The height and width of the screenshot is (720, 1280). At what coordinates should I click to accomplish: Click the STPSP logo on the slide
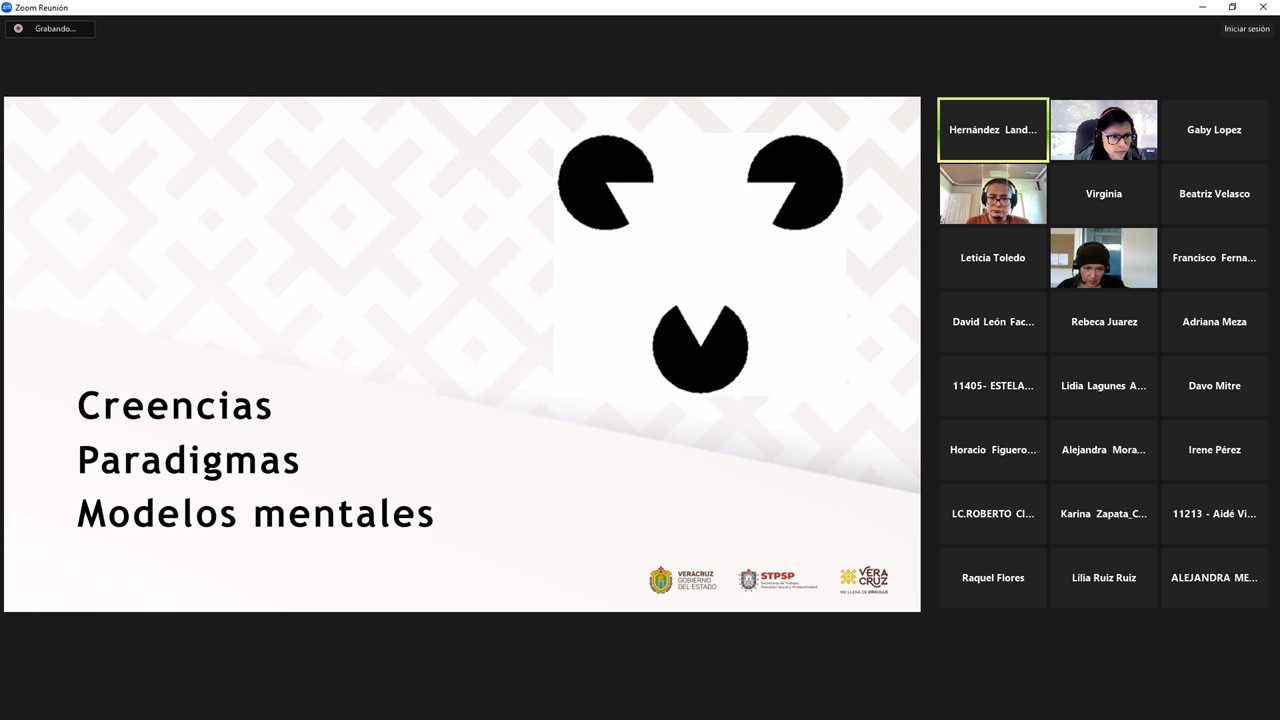coord(777,580)
